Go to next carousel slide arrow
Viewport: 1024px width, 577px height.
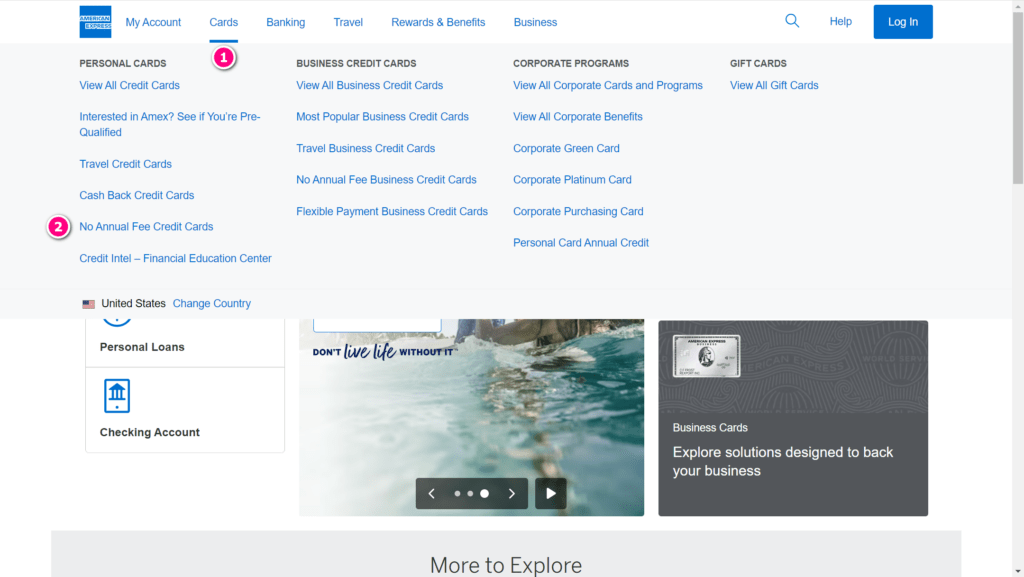(512, 493)
